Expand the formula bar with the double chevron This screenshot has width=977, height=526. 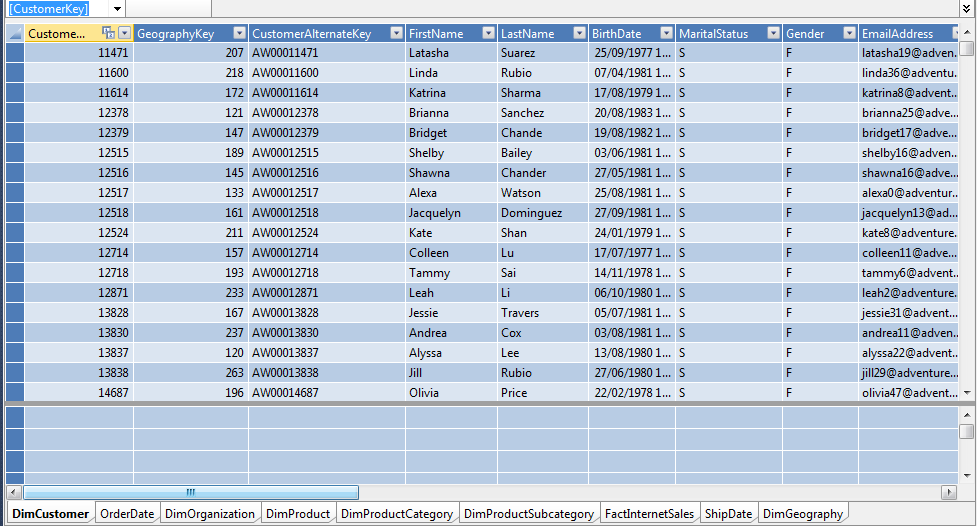966,8
